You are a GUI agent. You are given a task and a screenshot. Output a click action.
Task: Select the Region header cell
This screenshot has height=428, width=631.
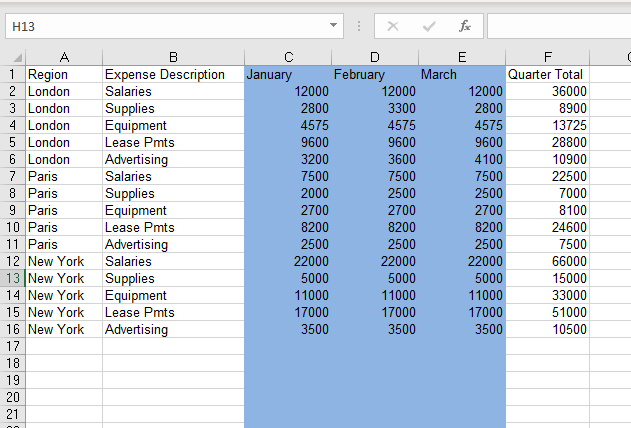tap(64, 74)
